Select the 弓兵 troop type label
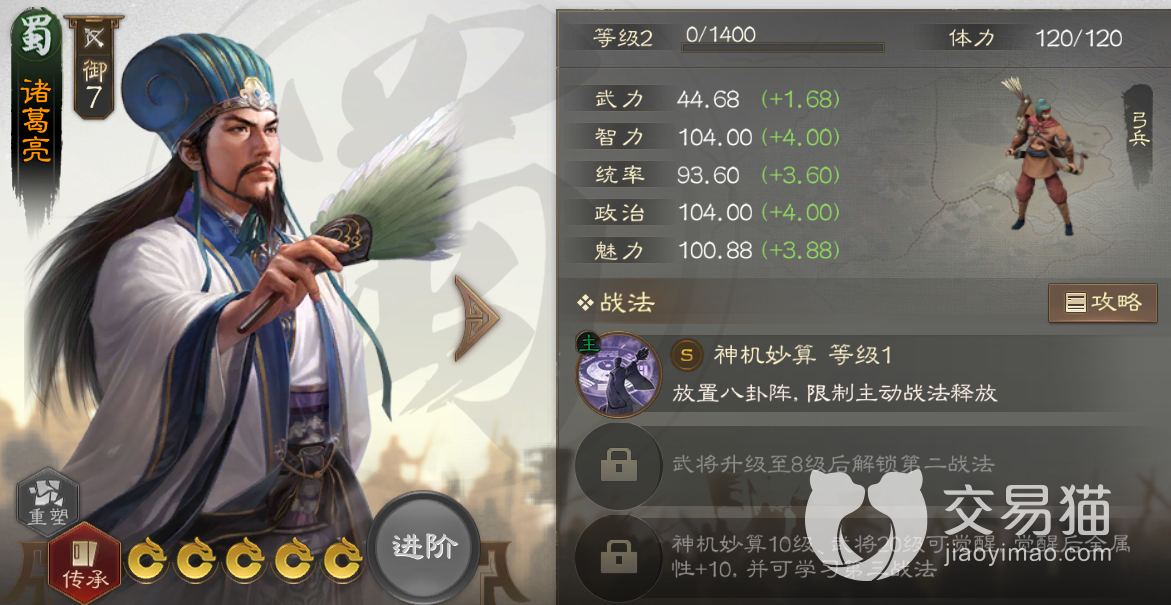Screen dimensions: 1171x605 coord(1138,128)
